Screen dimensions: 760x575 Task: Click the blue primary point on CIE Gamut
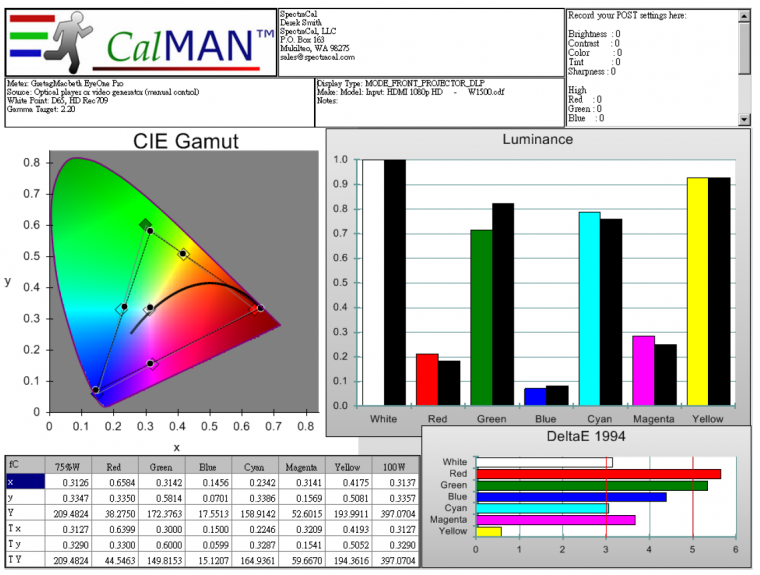click(96, 390)
